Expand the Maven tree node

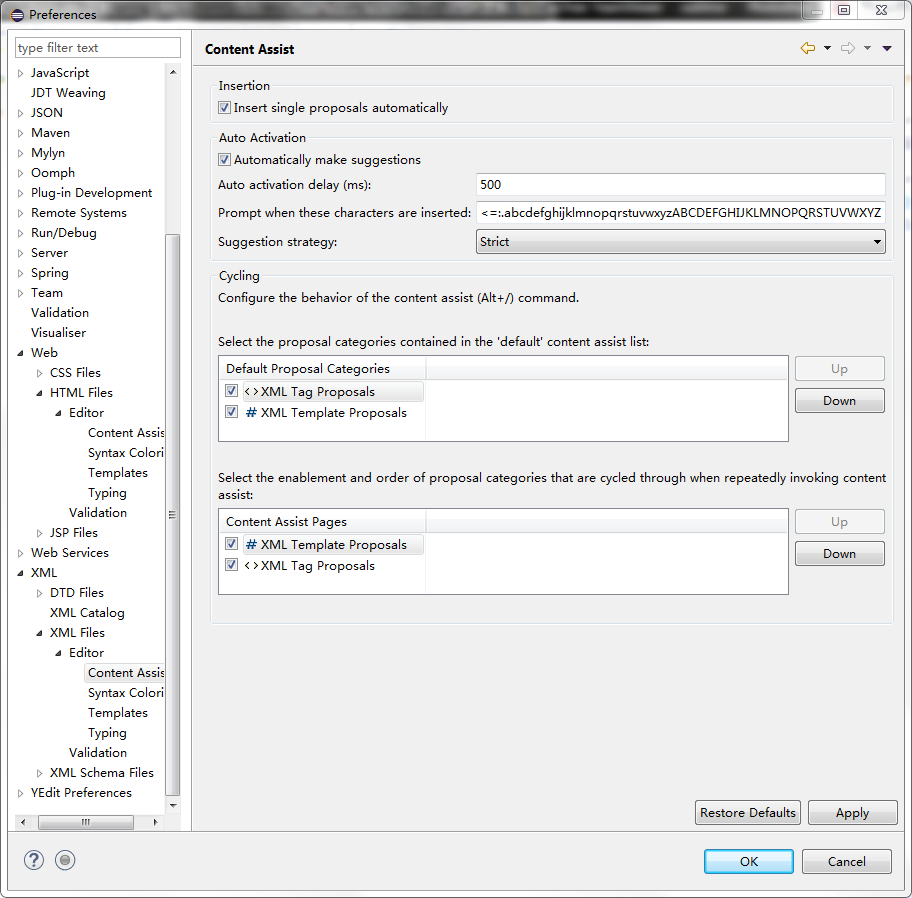tap(20, 133)
